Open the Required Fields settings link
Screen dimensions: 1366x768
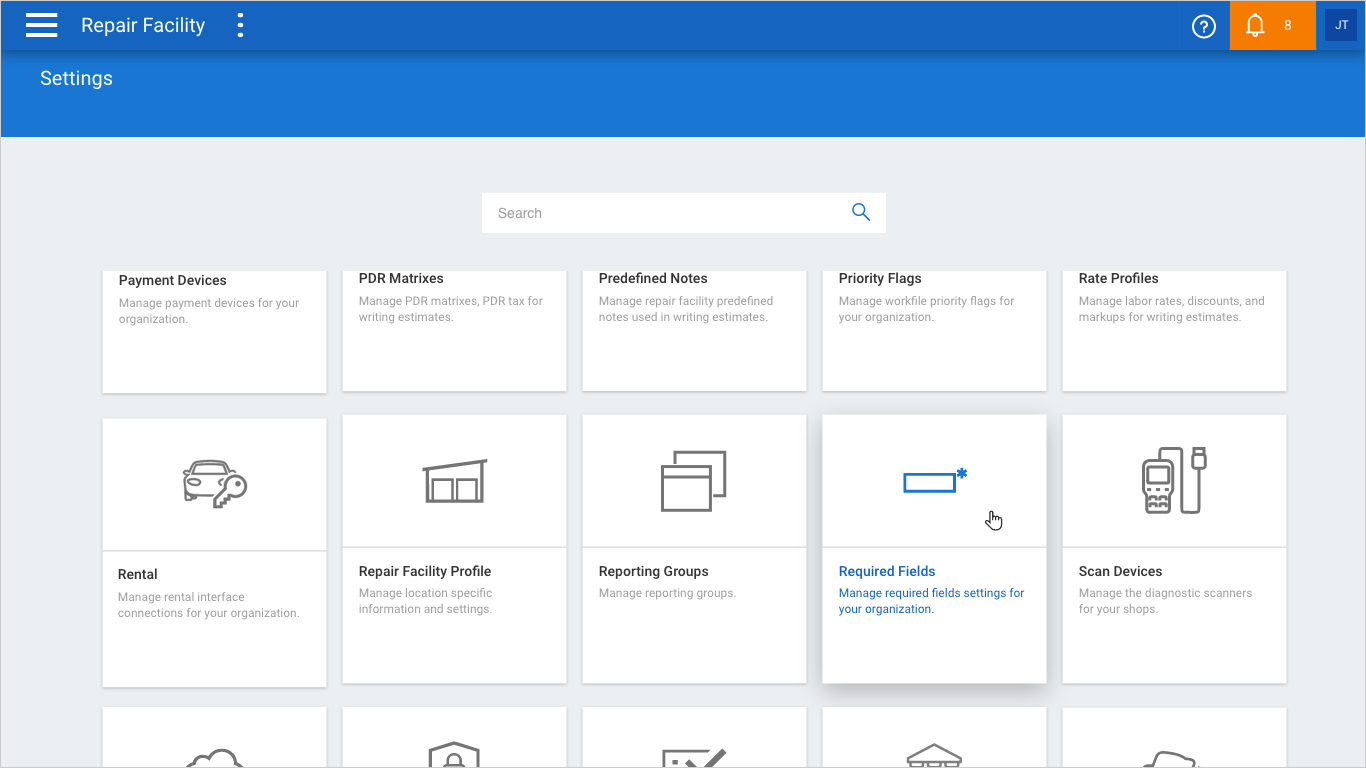(x=887, y=571)
